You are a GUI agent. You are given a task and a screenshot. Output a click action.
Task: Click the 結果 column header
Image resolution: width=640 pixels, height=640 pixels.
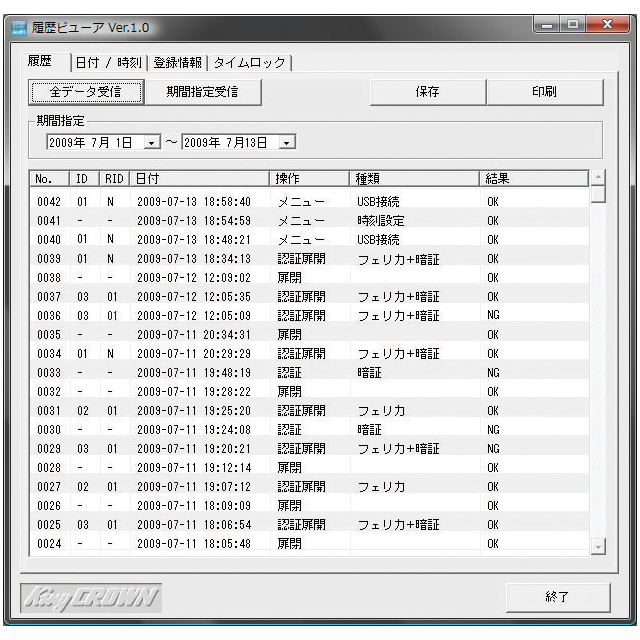pyautogui.click(x=533, y=178)
